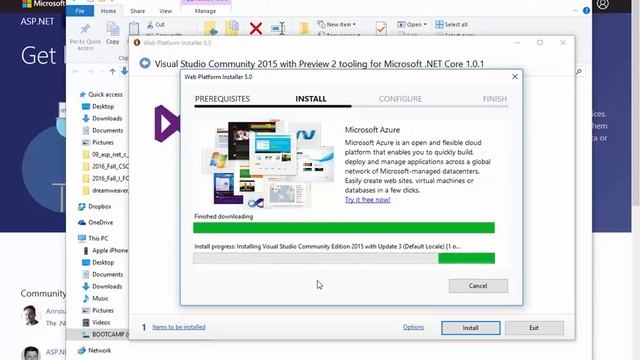Click Select all in the ribbon
Screen dimensions: 640x360
pos(451,24)
